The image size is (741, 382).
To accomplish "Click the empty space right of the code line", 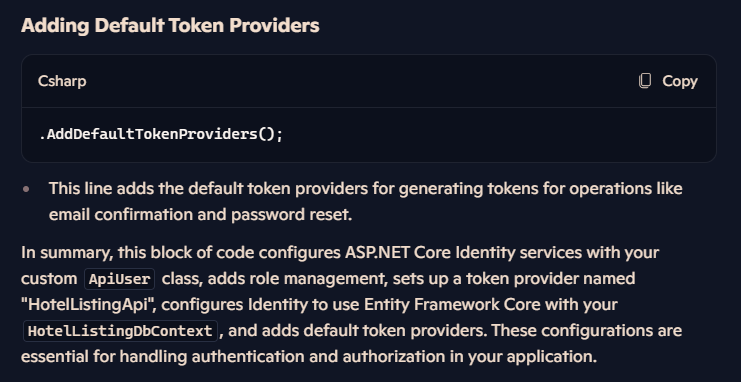I will pos(496,135).
